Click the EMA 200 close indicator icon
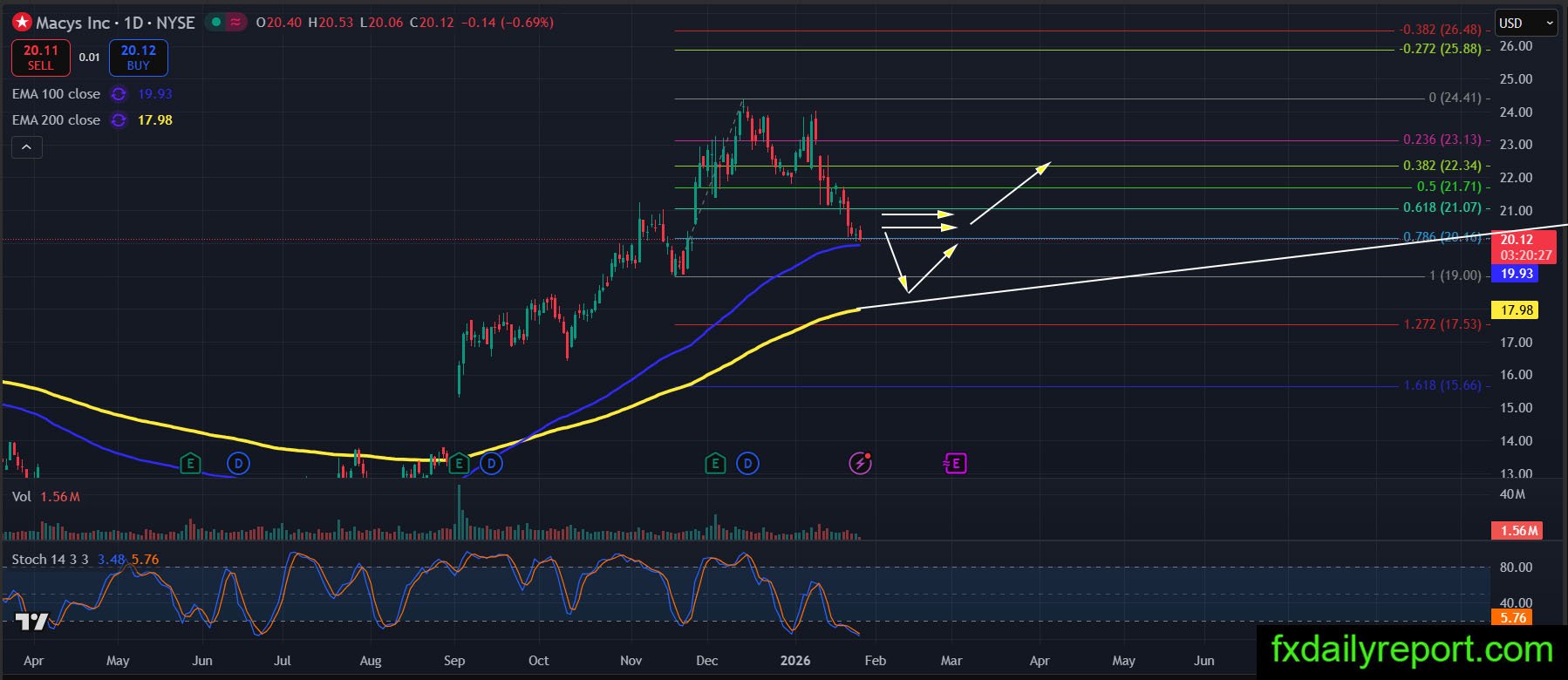This screenshot has height=680, width=1568. pos(119,120)
